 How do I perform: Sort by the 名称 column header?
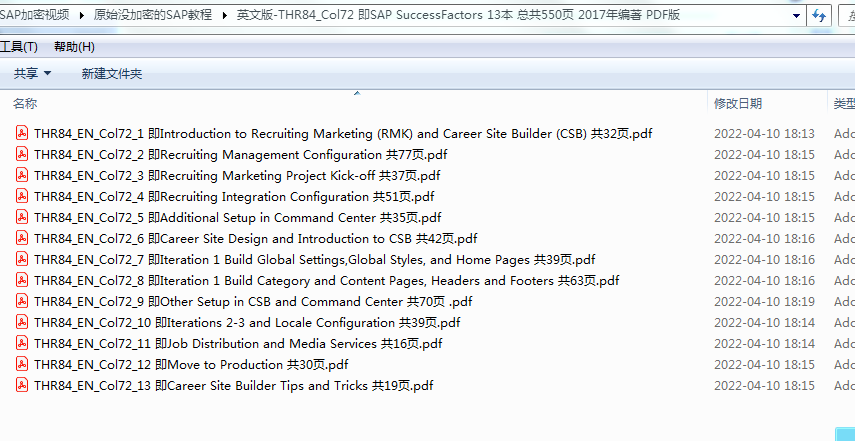coord(26,104)
